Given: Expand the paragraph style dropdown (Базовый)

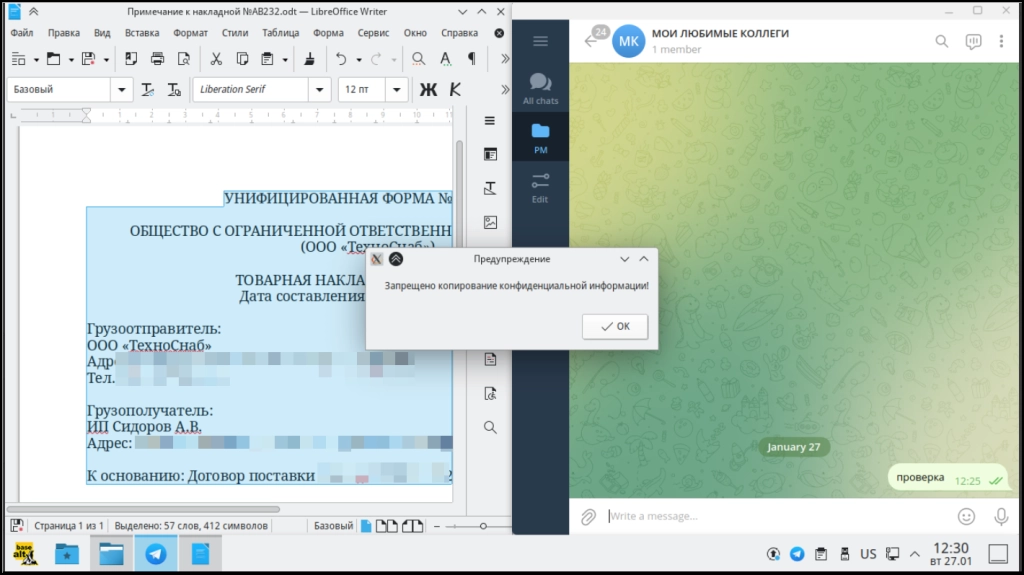Looking at the screenshot, I should [x=122, y=89].
